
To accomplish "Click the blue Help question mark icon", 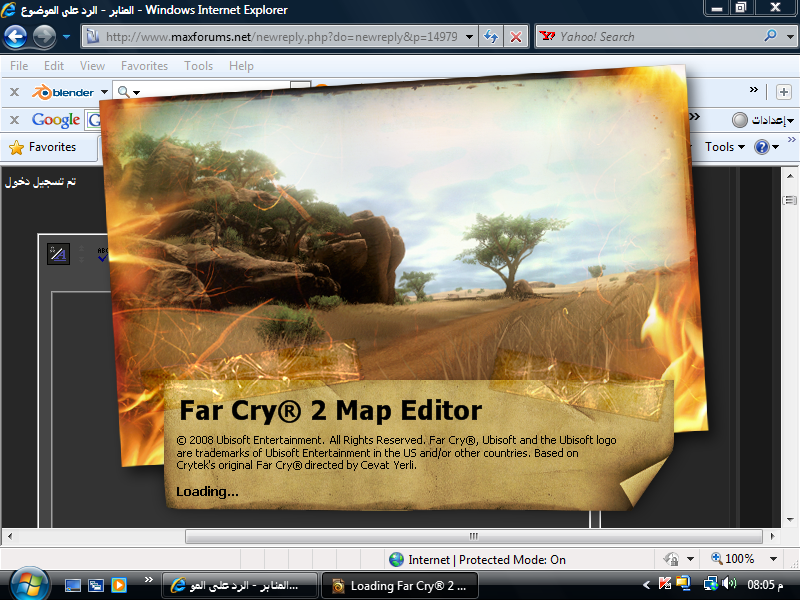I will tap(761, 147).
